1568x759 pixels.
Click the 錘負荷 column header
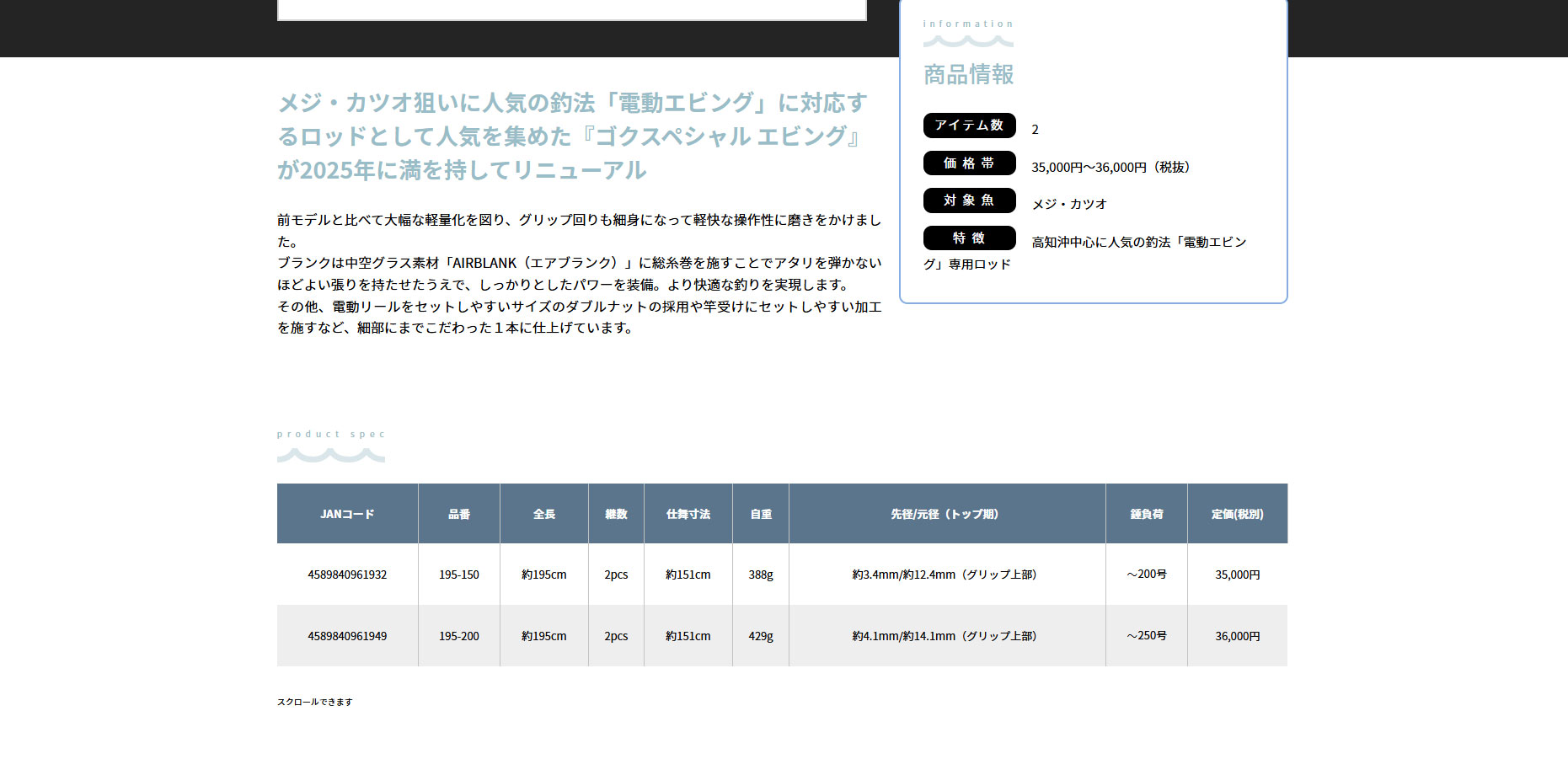[1147, 514]
